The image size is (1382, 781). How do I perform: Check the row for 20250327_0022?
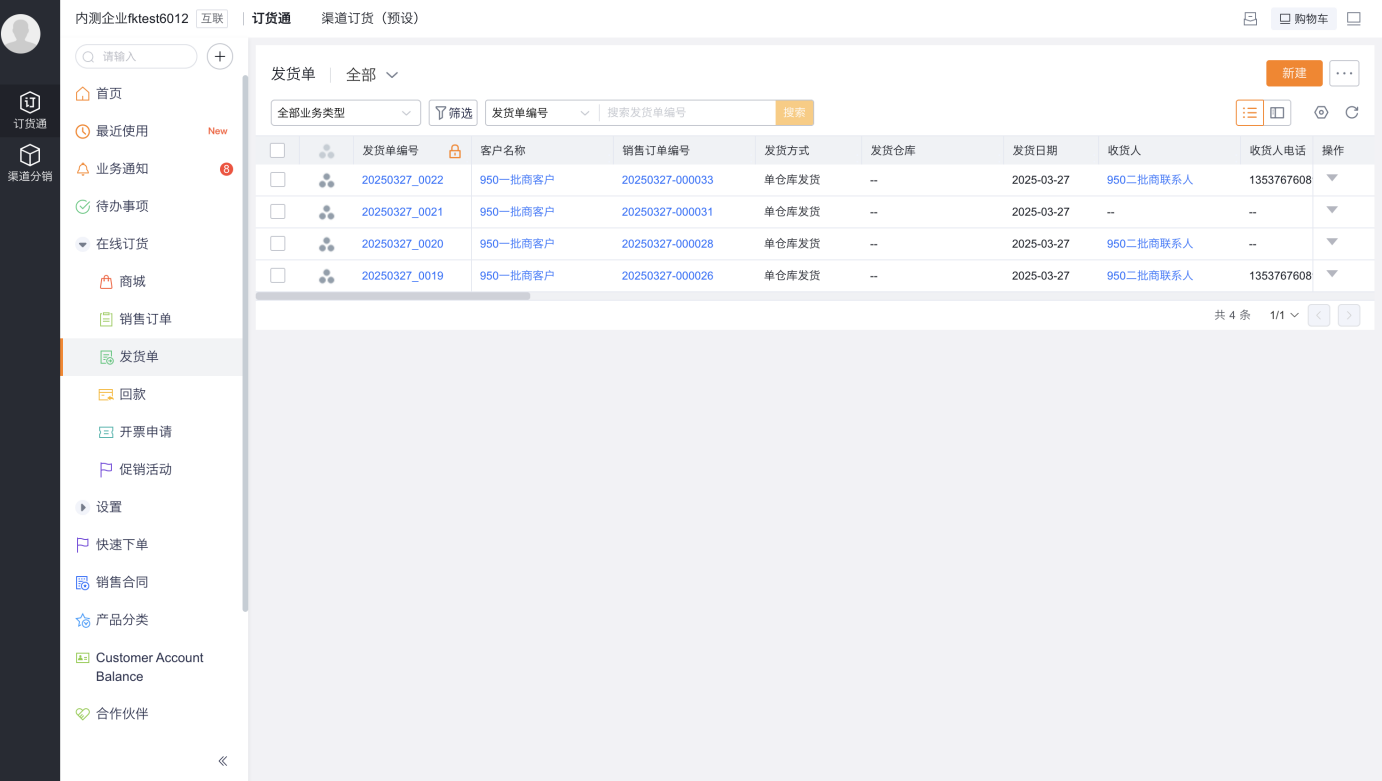(x=278, y=180)
